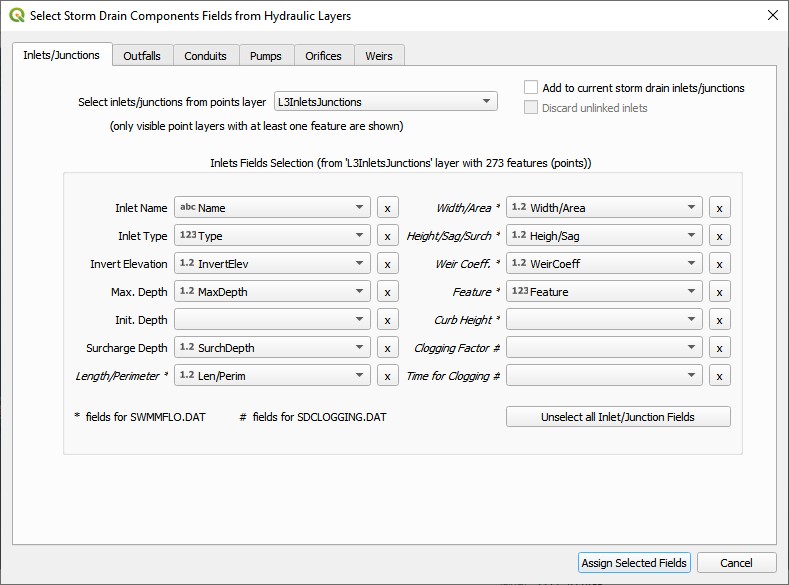Enable Add to current storm drain inlets/junctions
This screenshot has height=585, width=789.
(x=531, y=88)
